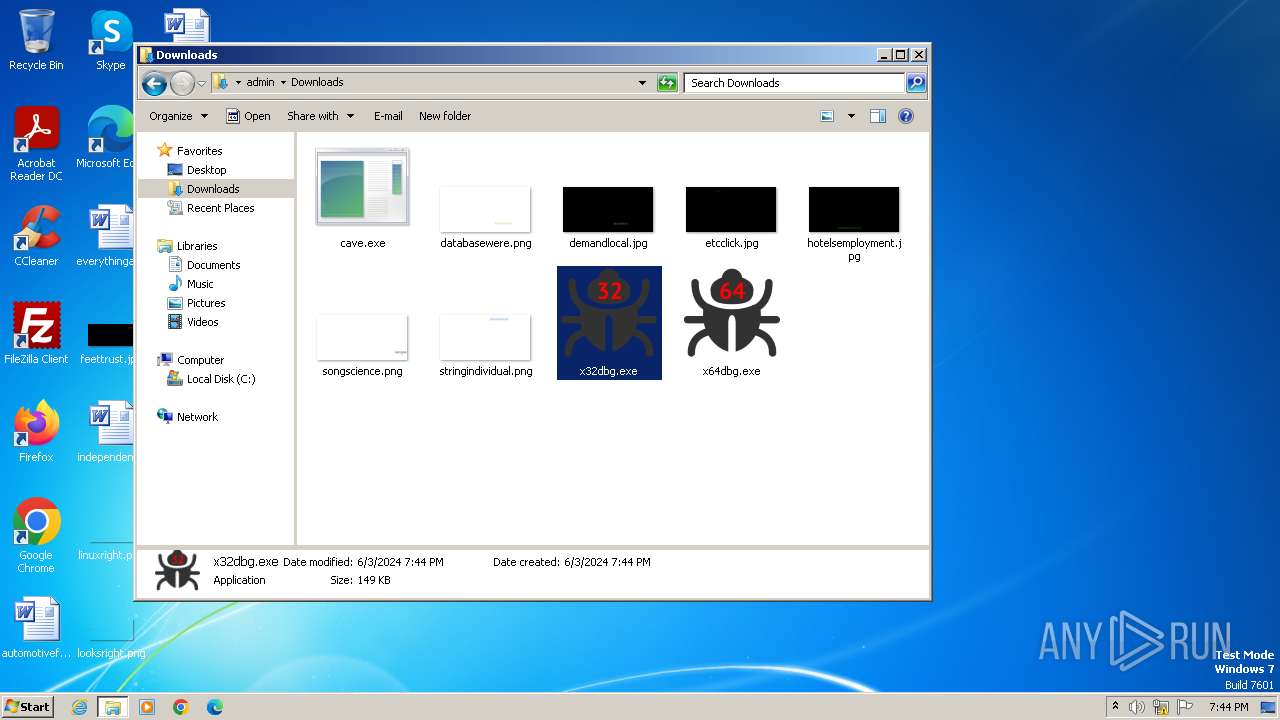Select hotelsemployment.jpg thumbnail
This screenshot has width=1280, height=720.
click(854, 209)
